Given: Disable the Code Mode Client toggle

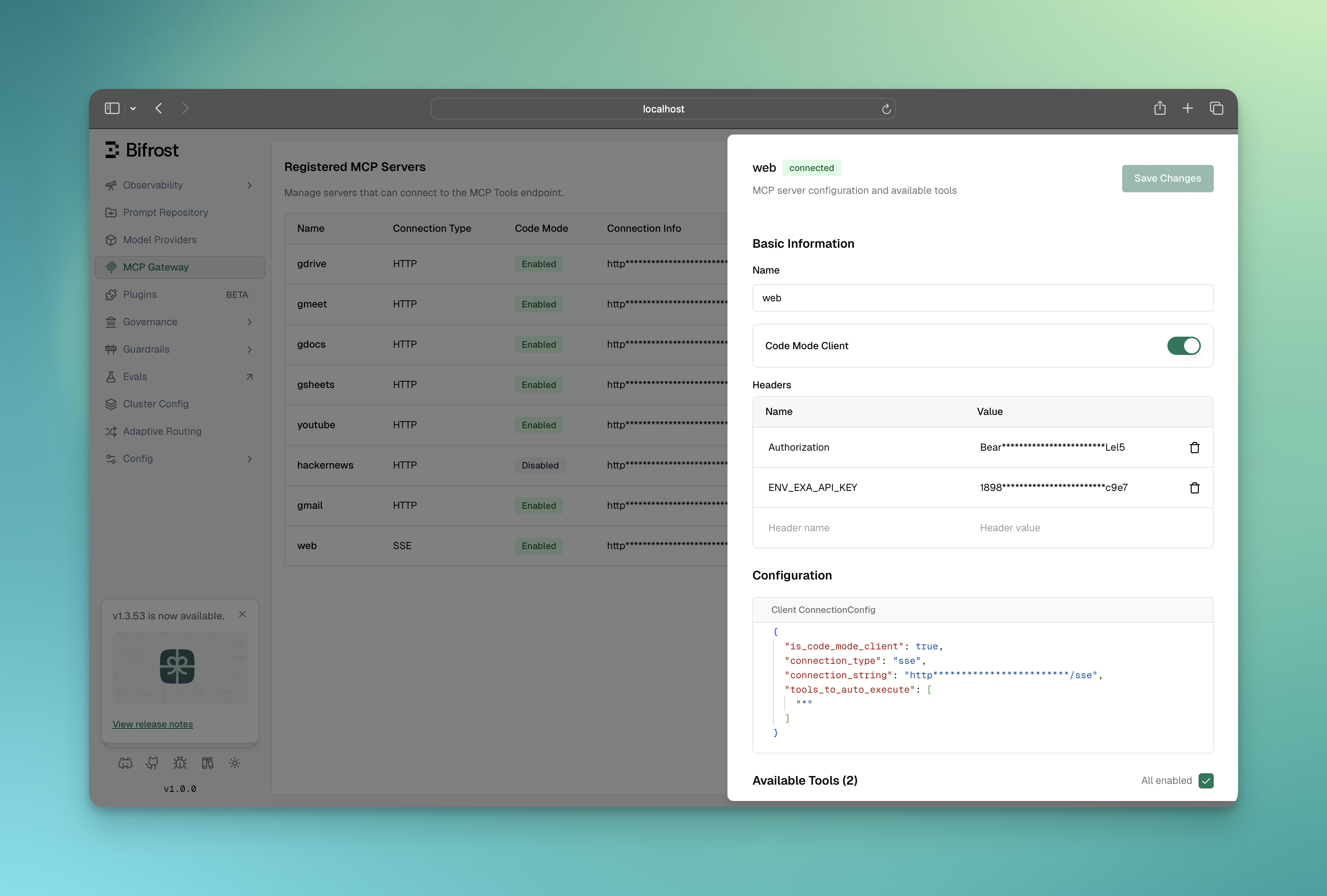Looking at the screenshot, I should tap(1184, 346).
